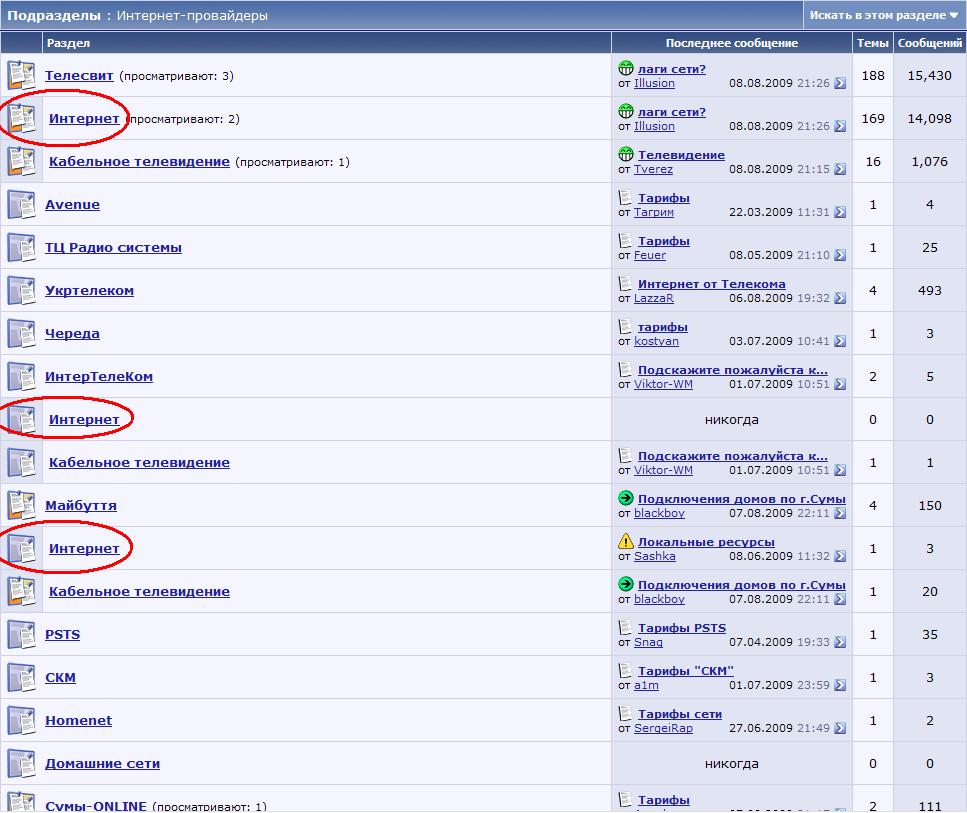
Task: Click the forum icon next to Avenue
Action: click(21, 204)
